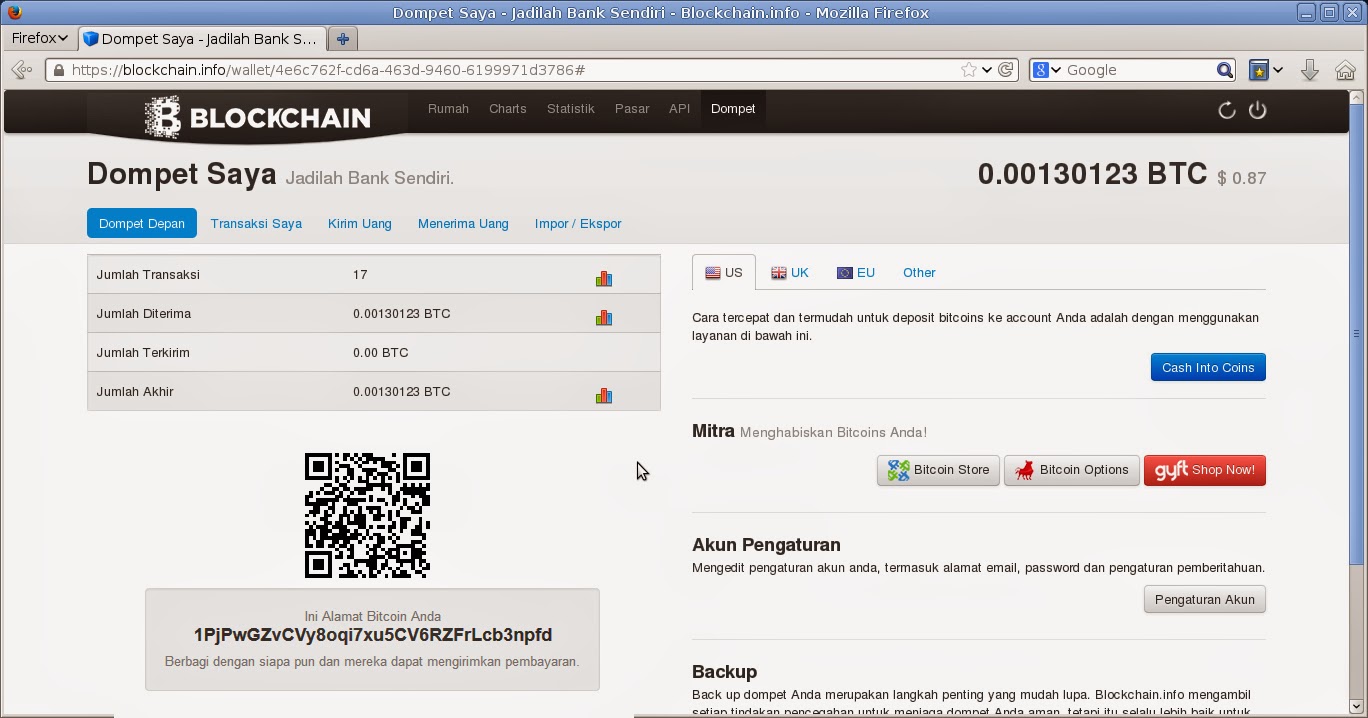Select the Dompet Depan tab
The width and height of the screenshot is (1368, 718).
[x=142, y=223]
